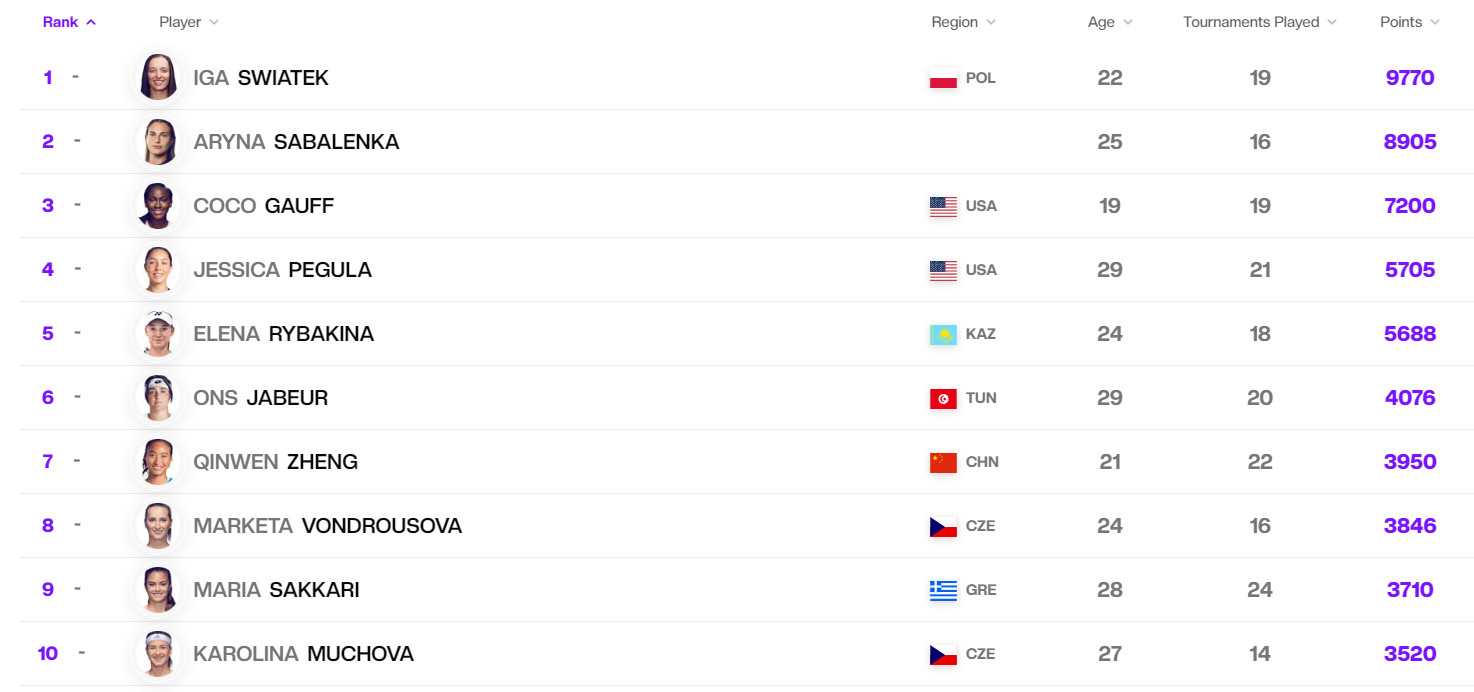Click Ons Jabeur's profile picture
Image resolution: width=1474 pixels, height=692 pixels.
pyautogui.click(x=159, y=398)
